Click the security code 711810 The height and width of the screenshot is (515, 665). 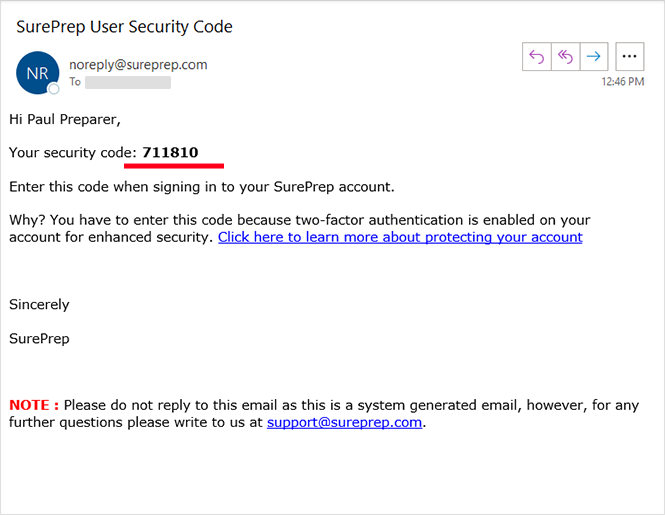click(170, 152)
